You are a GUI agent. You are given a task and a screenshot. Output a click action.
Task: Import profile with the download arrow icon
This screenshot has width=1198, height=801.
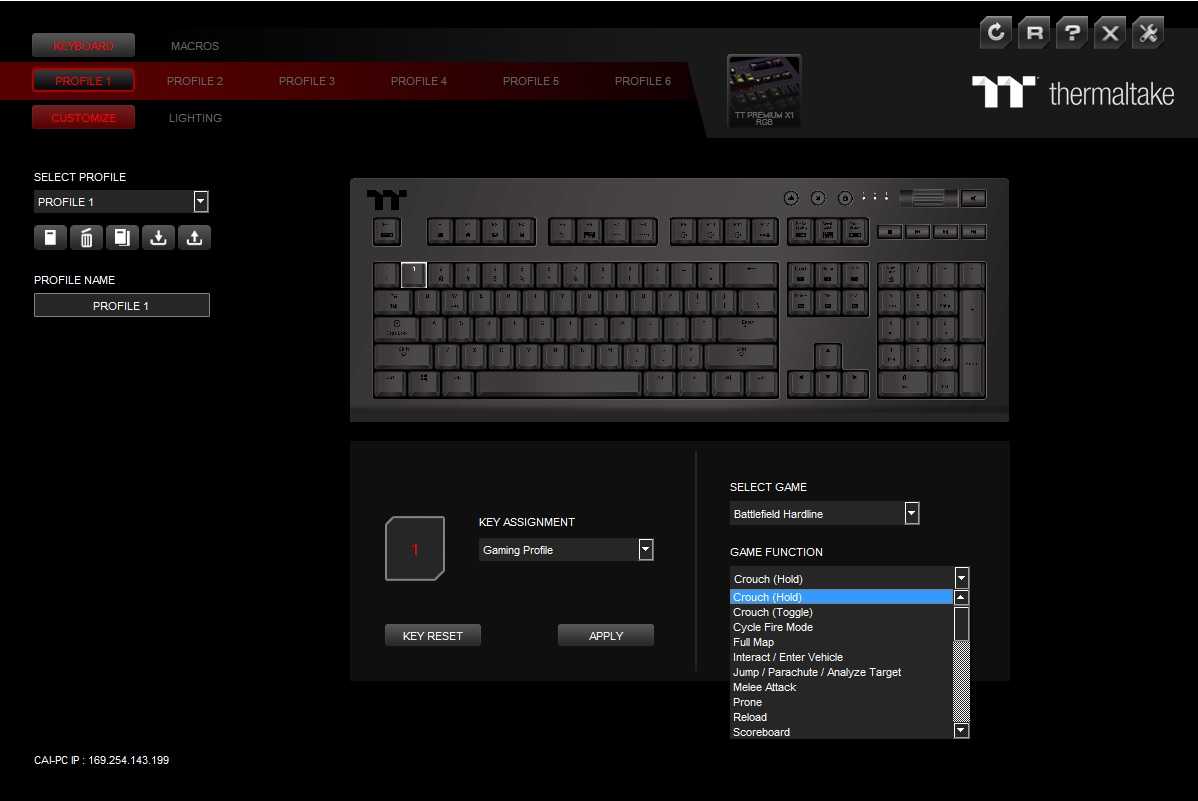coord(158,238)
